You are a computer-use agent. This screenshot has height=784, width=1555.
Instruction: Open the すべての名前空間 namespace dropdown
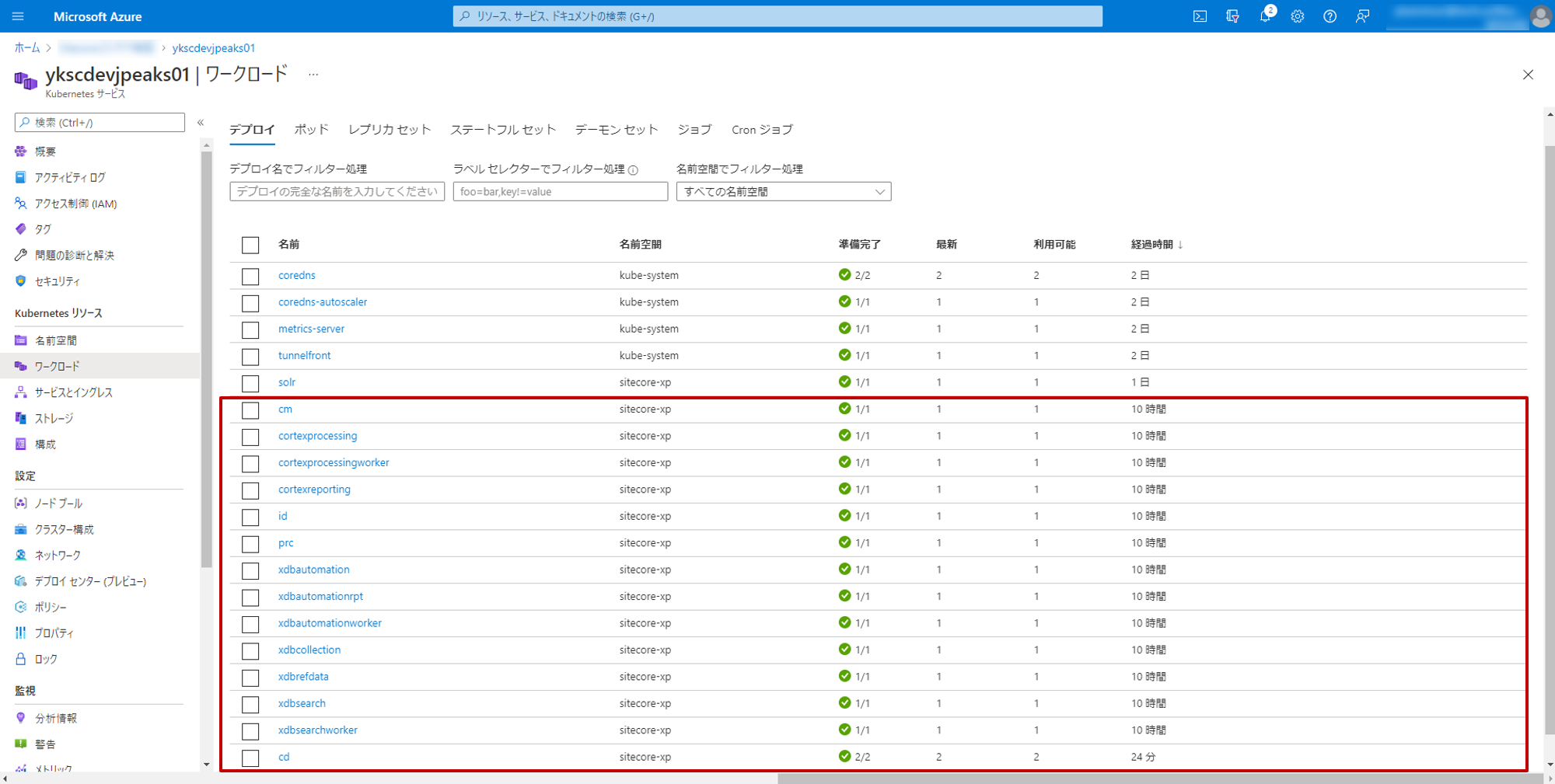784,192
